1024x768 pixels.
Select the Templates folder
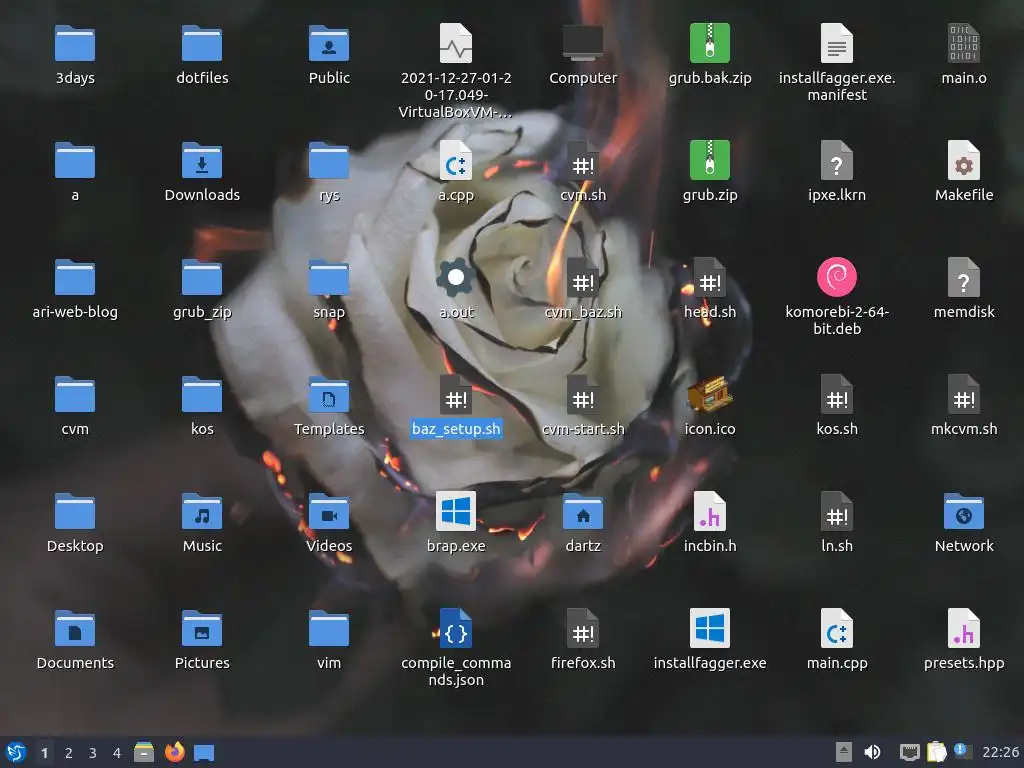(328, 394)
